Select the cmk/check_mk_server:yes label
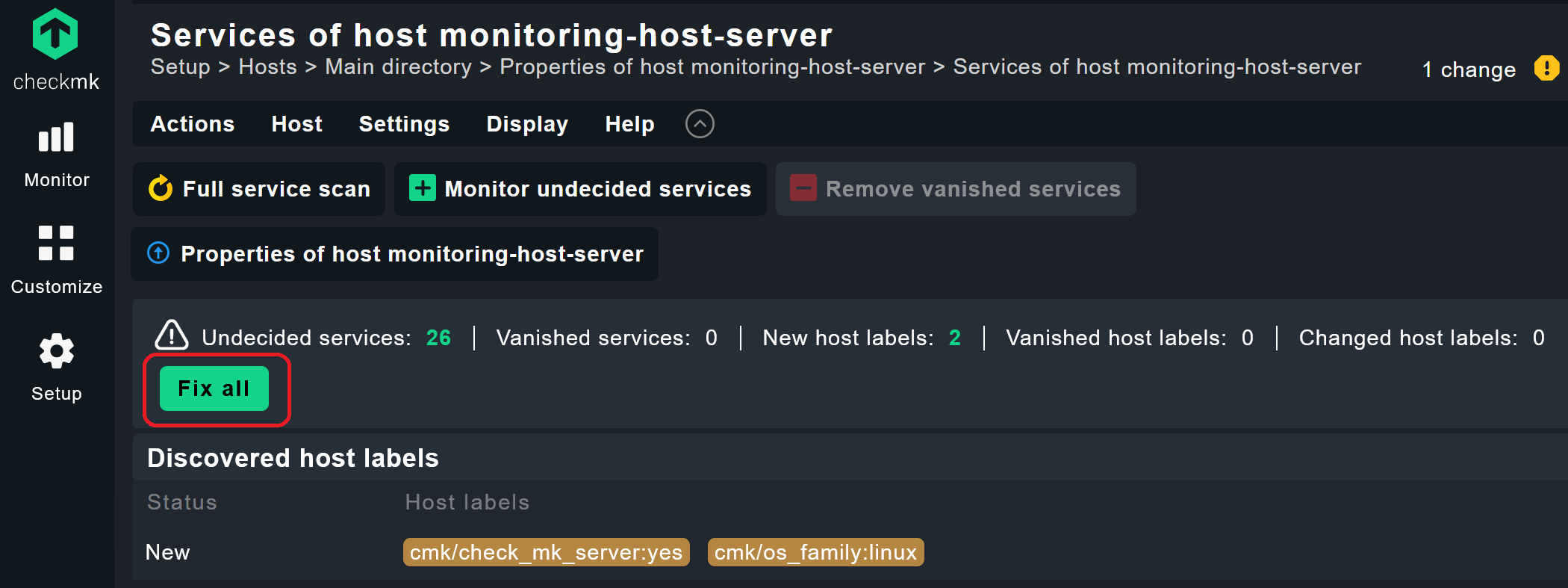This screenshot has width=1568, height=588. 547,552
